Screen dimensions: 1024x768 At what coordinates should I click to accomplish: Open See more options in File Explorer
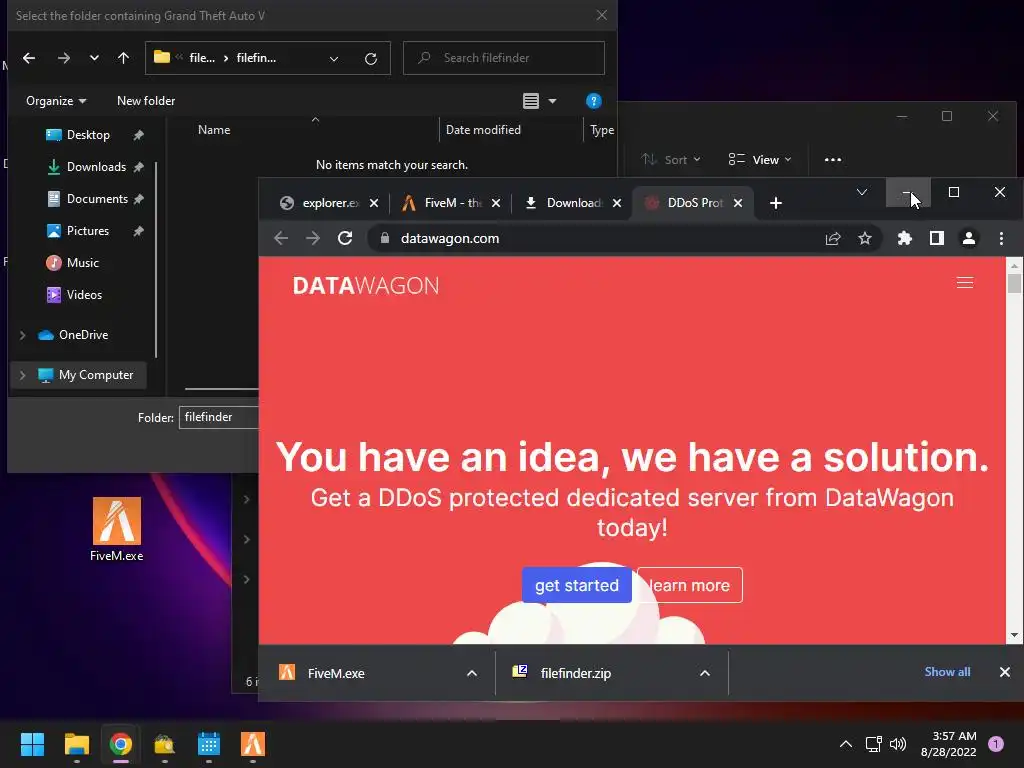tap(833, 159)
